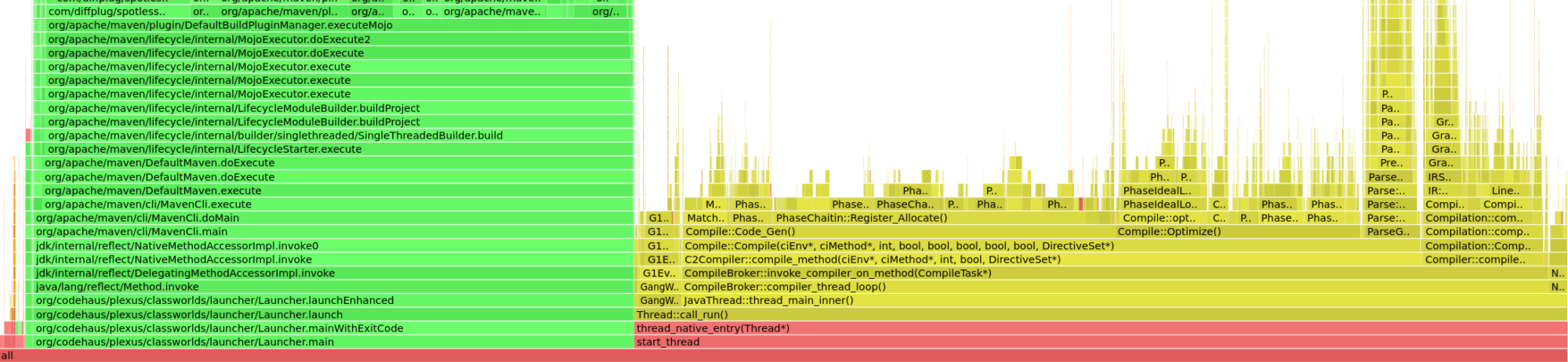1568x362 pixels.
Task: Click the Parse.. frame above Parse:..
Action: tap(1389, 176)
